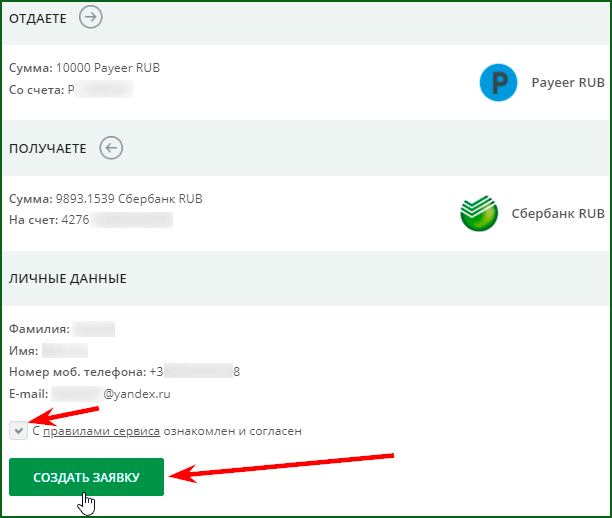Viewport: 612px width, 518px height.
Task: Click the ОТДАЕТЕ heading text
Action: (x=38, y=18)
